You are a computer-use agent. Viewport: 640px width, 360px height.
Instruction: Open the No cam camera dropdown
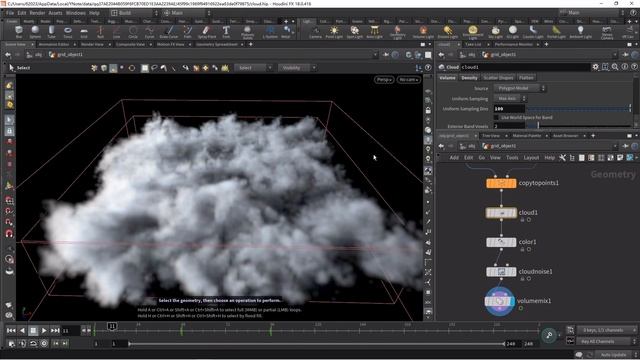409,80
